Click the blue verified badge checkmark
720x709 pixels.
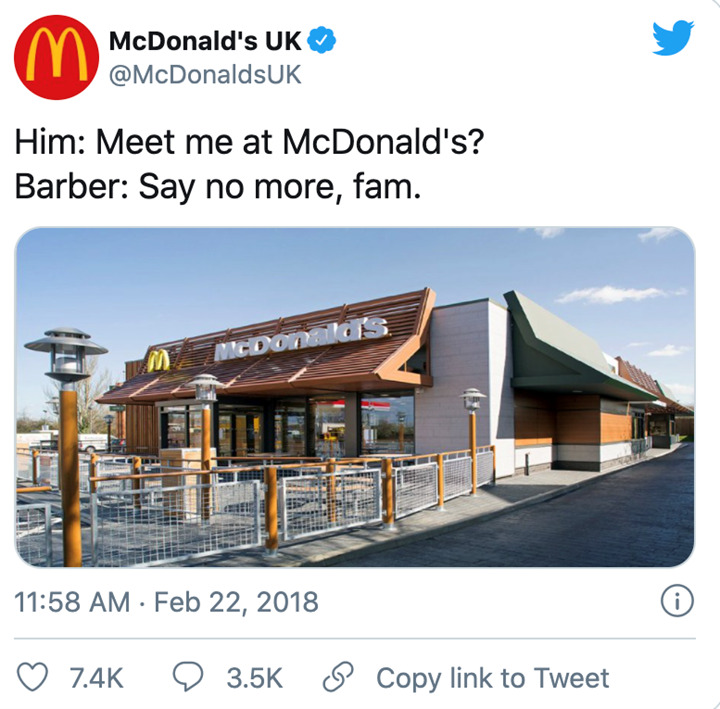point(321,40)
